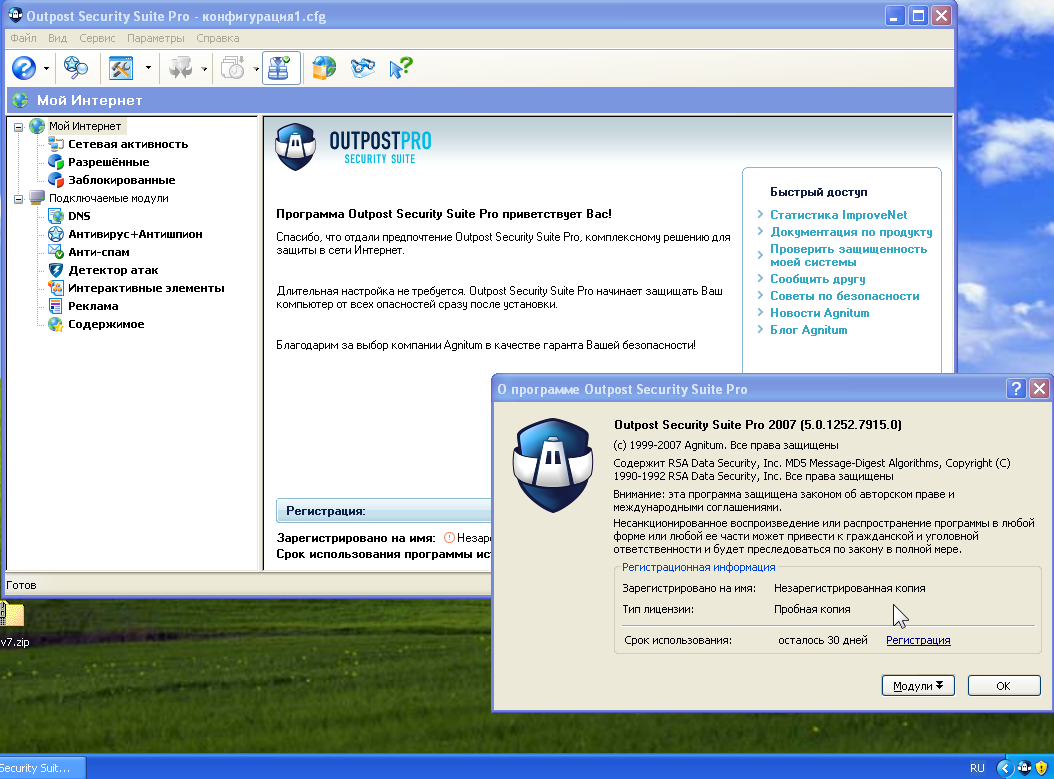Screen dimensions: 1054x779
Task: Select Детектор атак label in tree
Action: (113, 270)
